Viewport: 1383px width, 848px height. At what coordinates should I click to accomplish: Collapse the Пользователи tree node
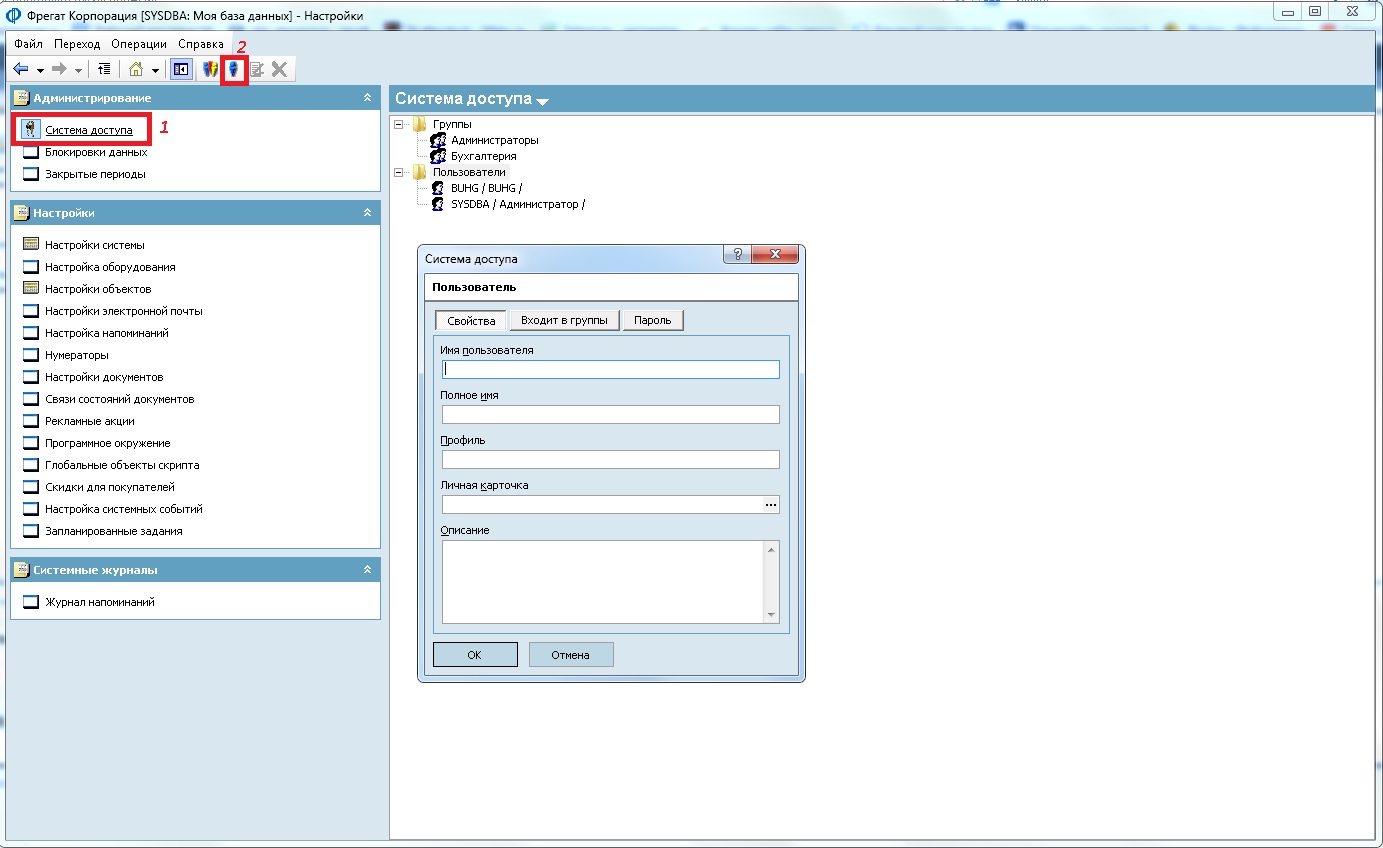(400, 172)
